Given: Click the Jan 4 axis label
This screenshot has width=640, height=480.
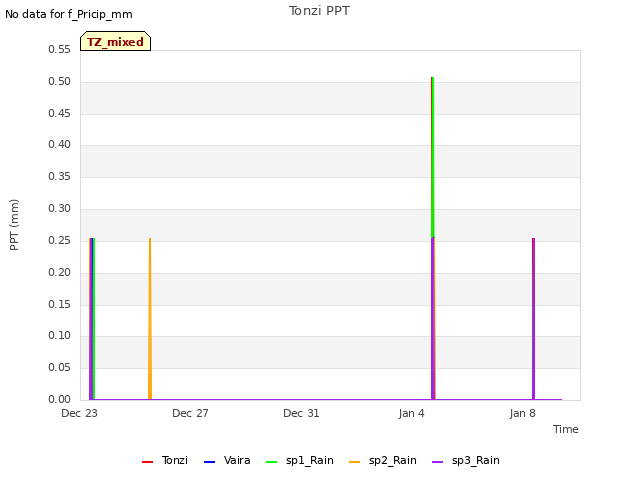Looking at the screenshot, I should [412, 413].
